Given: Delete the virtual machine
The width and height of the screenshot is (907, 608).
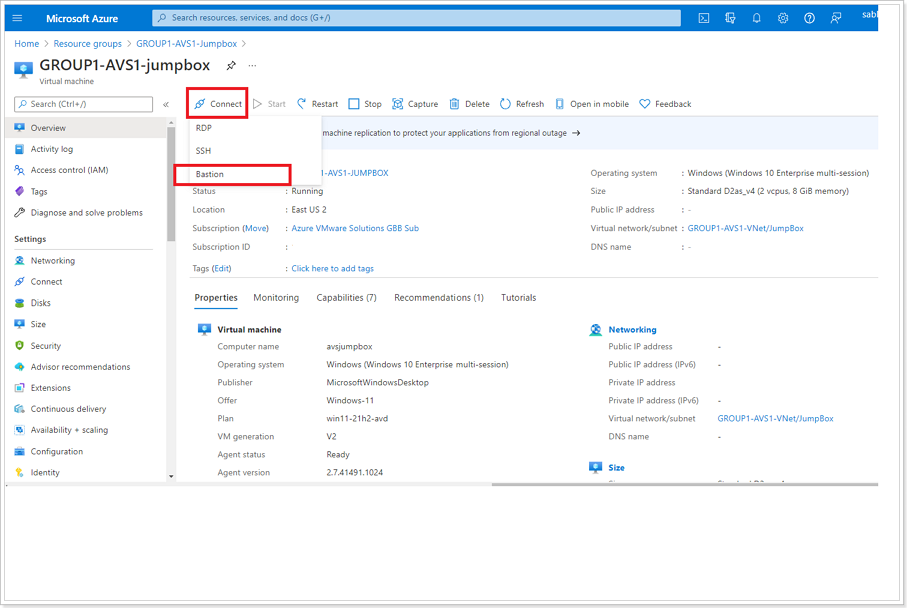Looking at the screenshot, I should tap(470, 104).
